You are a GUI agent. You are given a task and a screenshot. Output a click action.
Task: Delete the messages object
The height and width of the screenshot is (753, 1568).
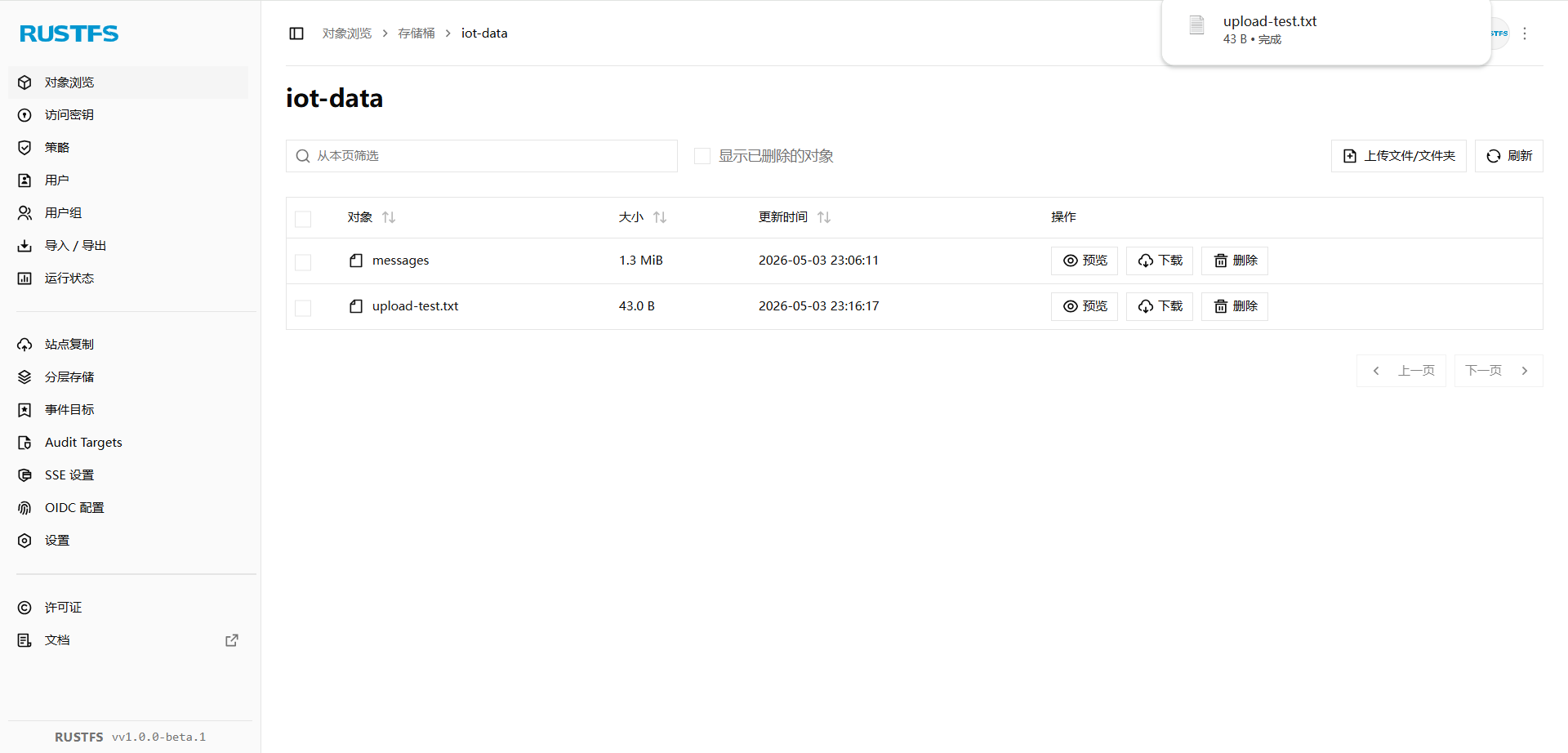tap(1235, 261)
